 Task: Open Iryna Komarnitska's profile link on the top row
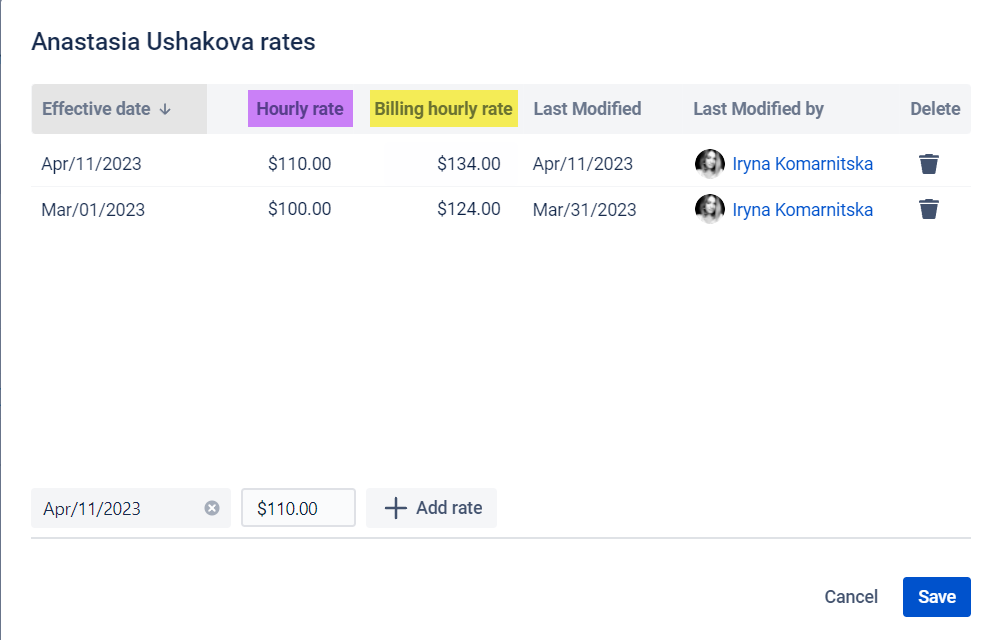click(x=800, y=163)
